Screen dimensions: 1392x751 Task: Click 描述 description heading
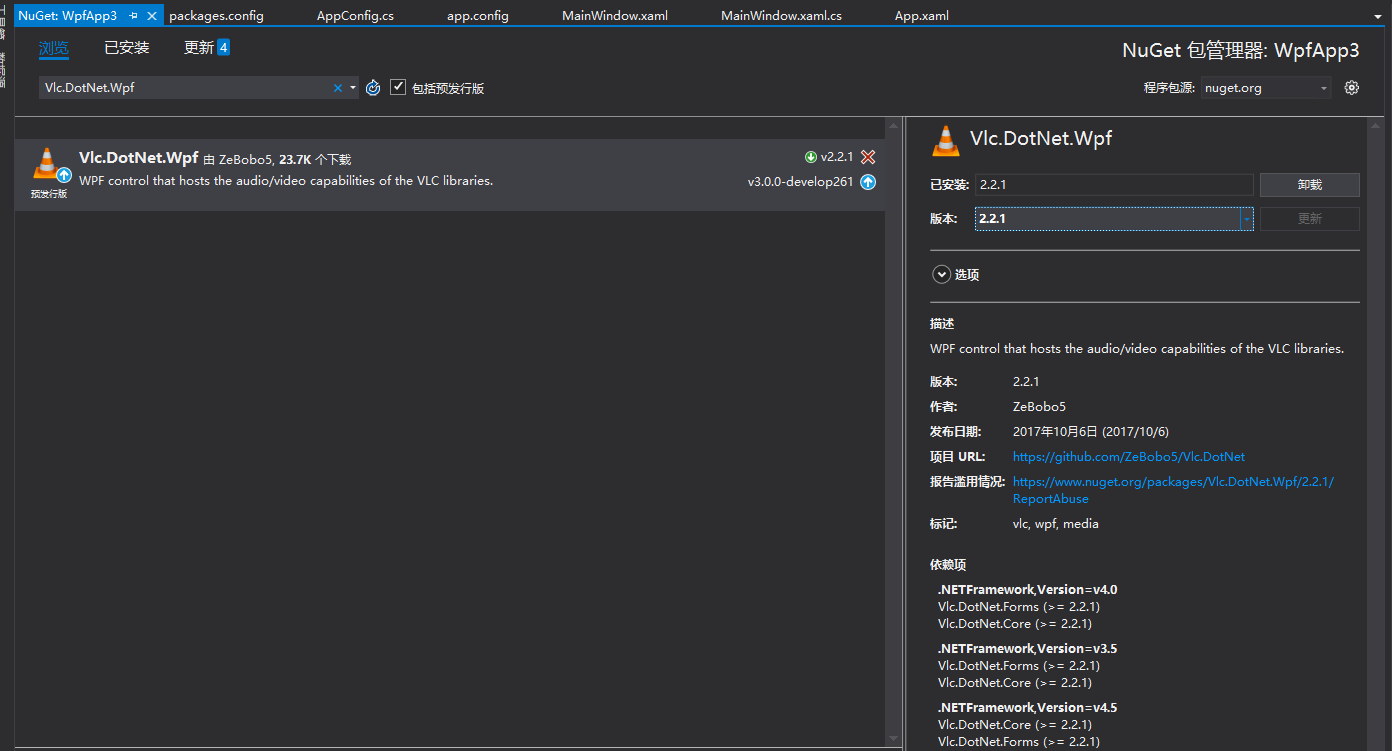click(942, 324)
